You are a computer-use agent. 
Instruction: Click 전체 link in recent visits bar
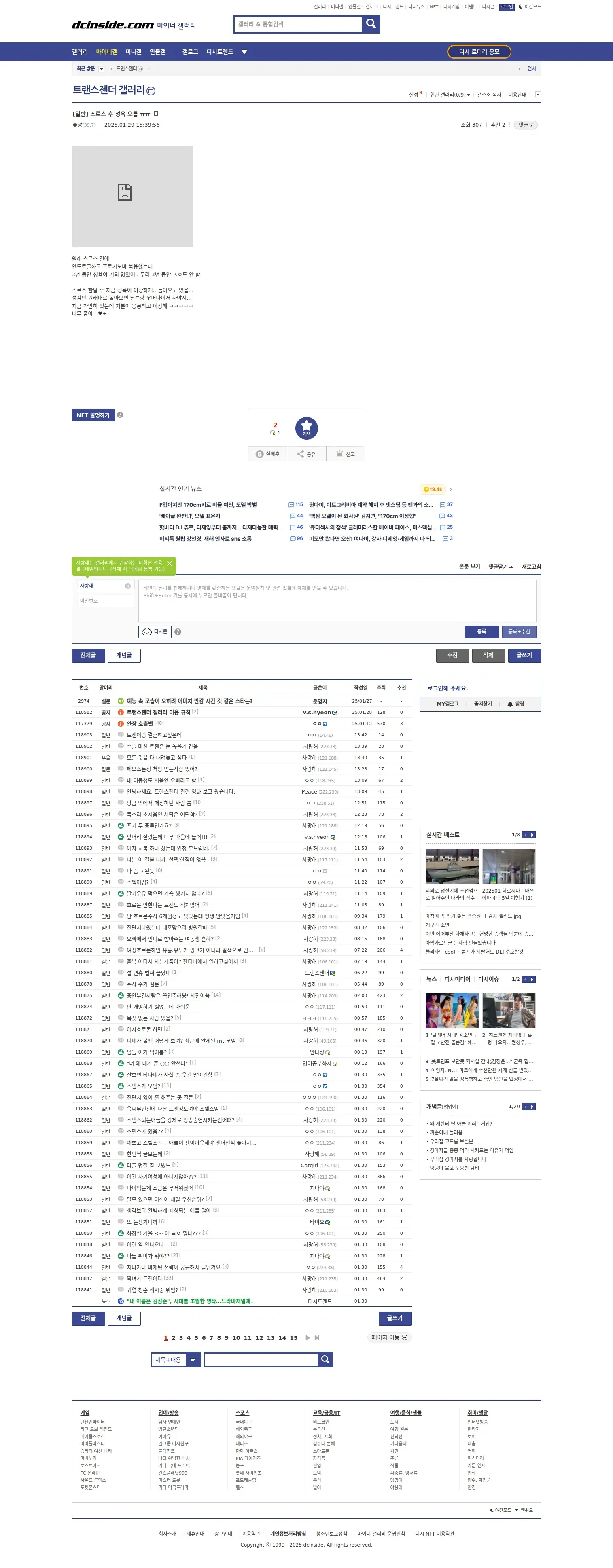[531, 69]
